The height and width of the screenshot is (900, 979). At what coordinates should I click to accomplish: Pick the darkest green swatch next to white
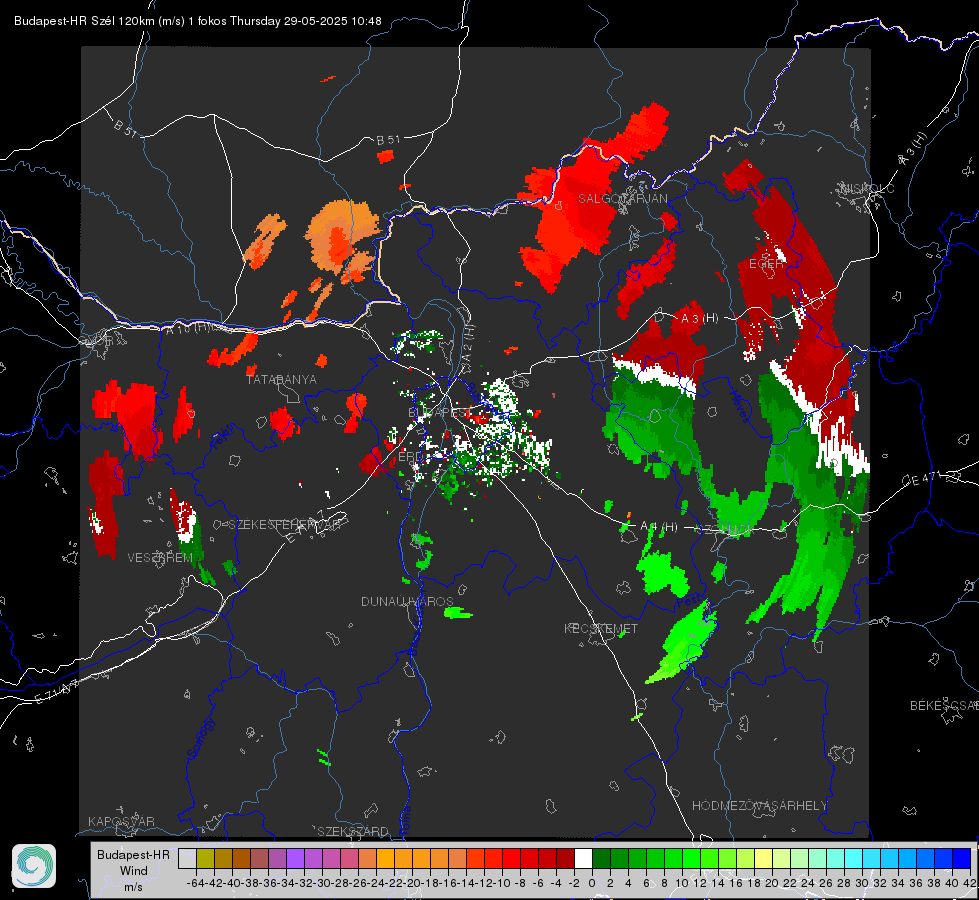click(x=601, y=858)
